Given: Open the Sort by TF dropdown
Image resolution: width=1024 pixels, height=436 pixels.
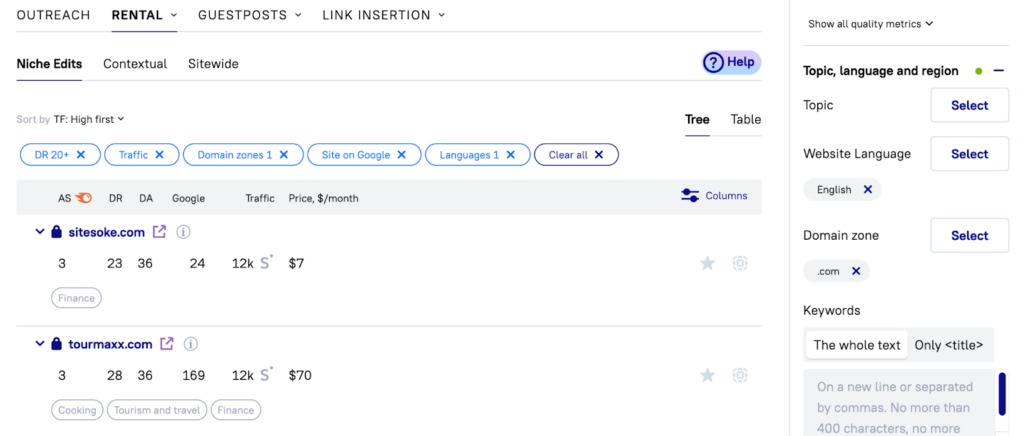Looking at the screenshot, I should pos(88,120).
